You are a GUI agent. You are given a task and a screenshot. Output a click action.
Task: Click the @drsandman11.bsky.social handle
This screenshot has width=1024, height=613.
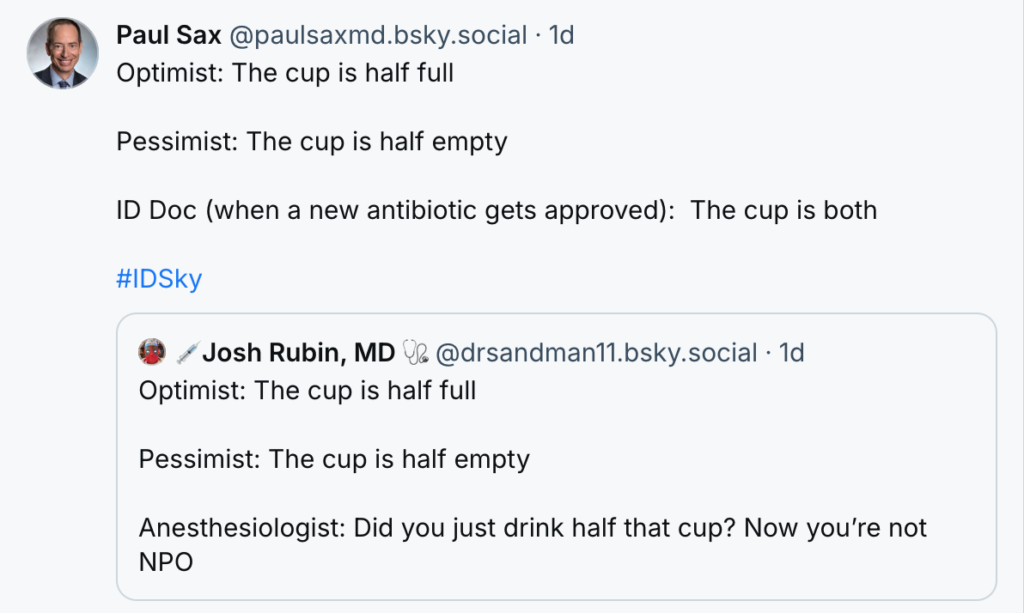pyautogui.click(x=596, y=352)
